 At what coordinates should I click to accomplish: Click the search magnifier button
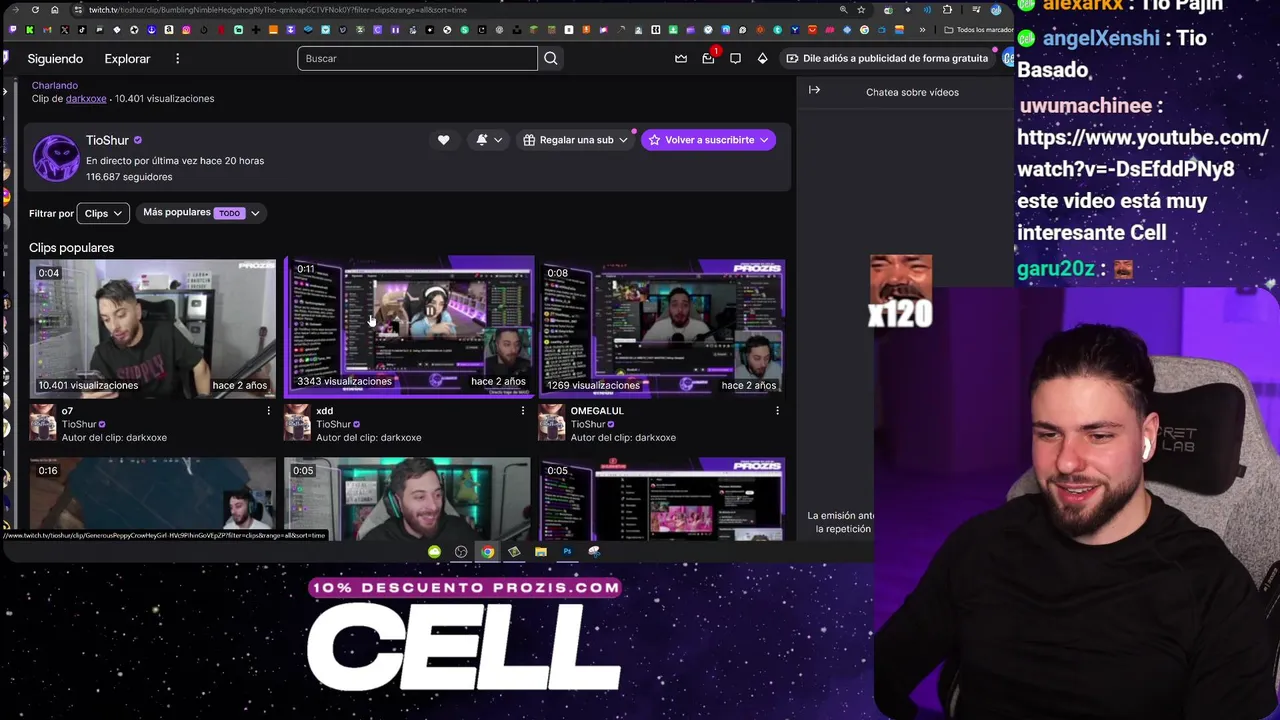551,58
